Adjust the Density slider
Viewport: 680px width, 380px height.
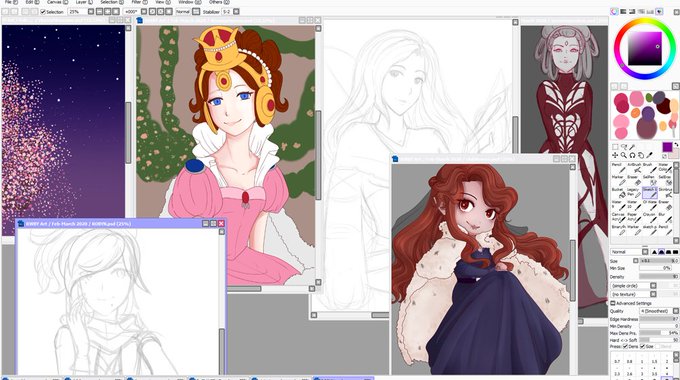[x=658, y=276]
